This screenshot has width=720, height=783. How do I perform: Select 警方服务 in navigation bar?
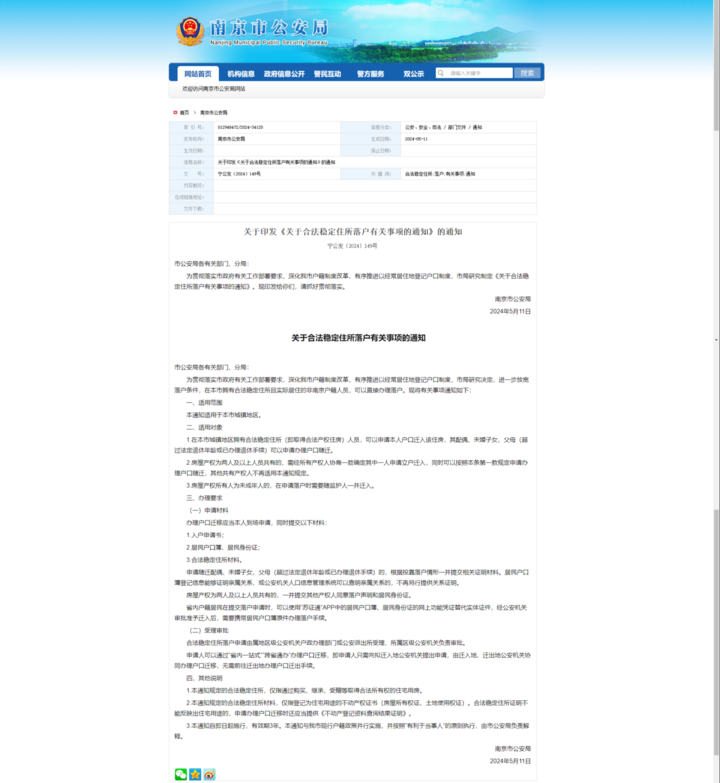click(370, 74)
